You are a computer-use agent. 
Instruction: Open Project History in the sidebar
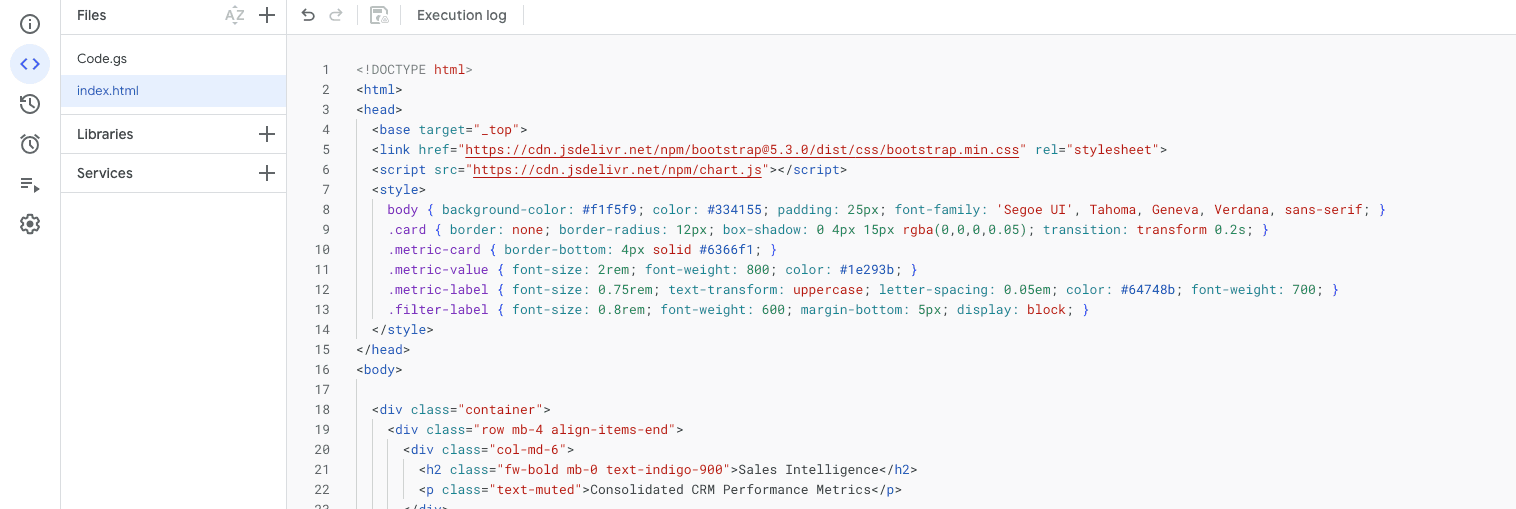(30, 104)
